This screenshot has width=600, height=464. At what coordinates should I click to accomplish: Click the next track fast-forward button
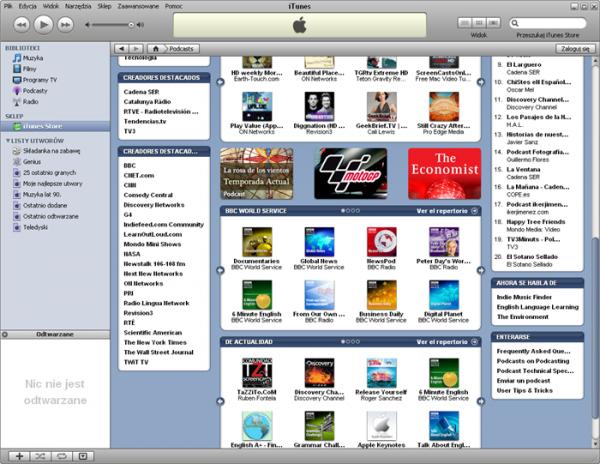[65, 25]
